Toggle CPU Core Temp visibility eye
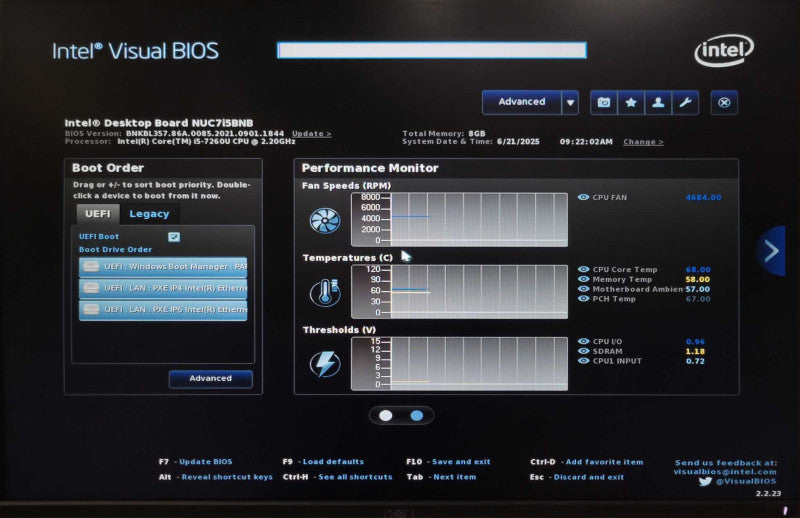The height and width of the screenshot is (518, 800). pos(584,269)
